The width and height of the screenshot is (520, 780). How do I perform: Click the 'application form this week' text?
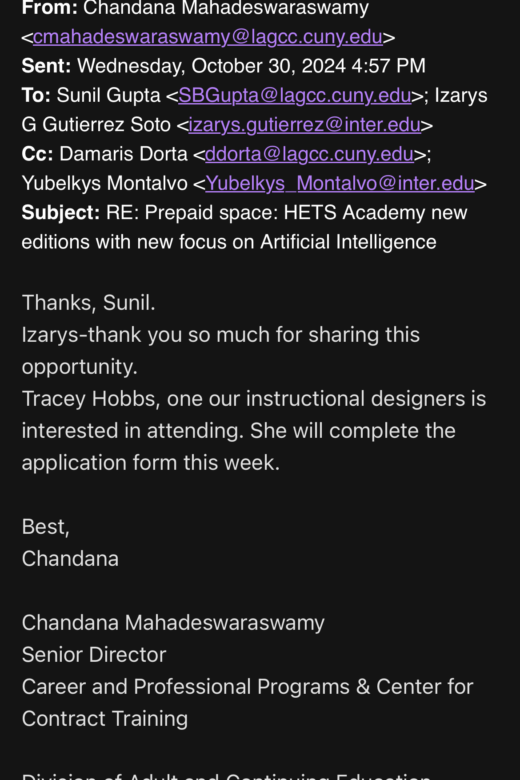click(x=151, y=463)
